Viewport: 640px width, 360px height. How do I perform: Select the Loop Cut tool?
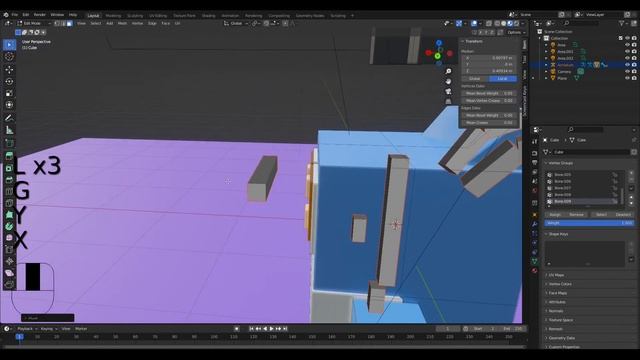[9, 191]
